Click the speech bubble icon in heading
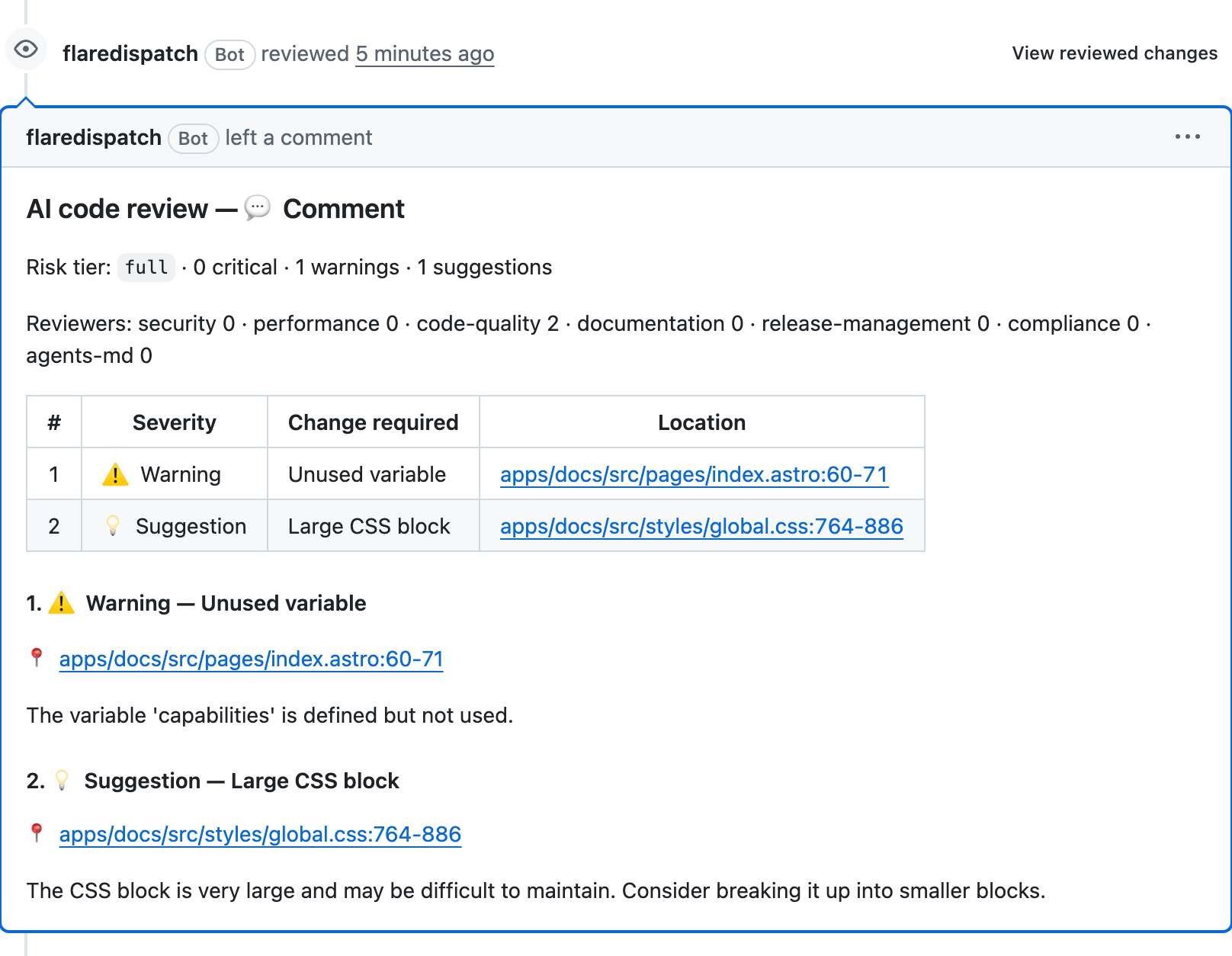Screen dimensions: 1232x956 coord(258,207)
